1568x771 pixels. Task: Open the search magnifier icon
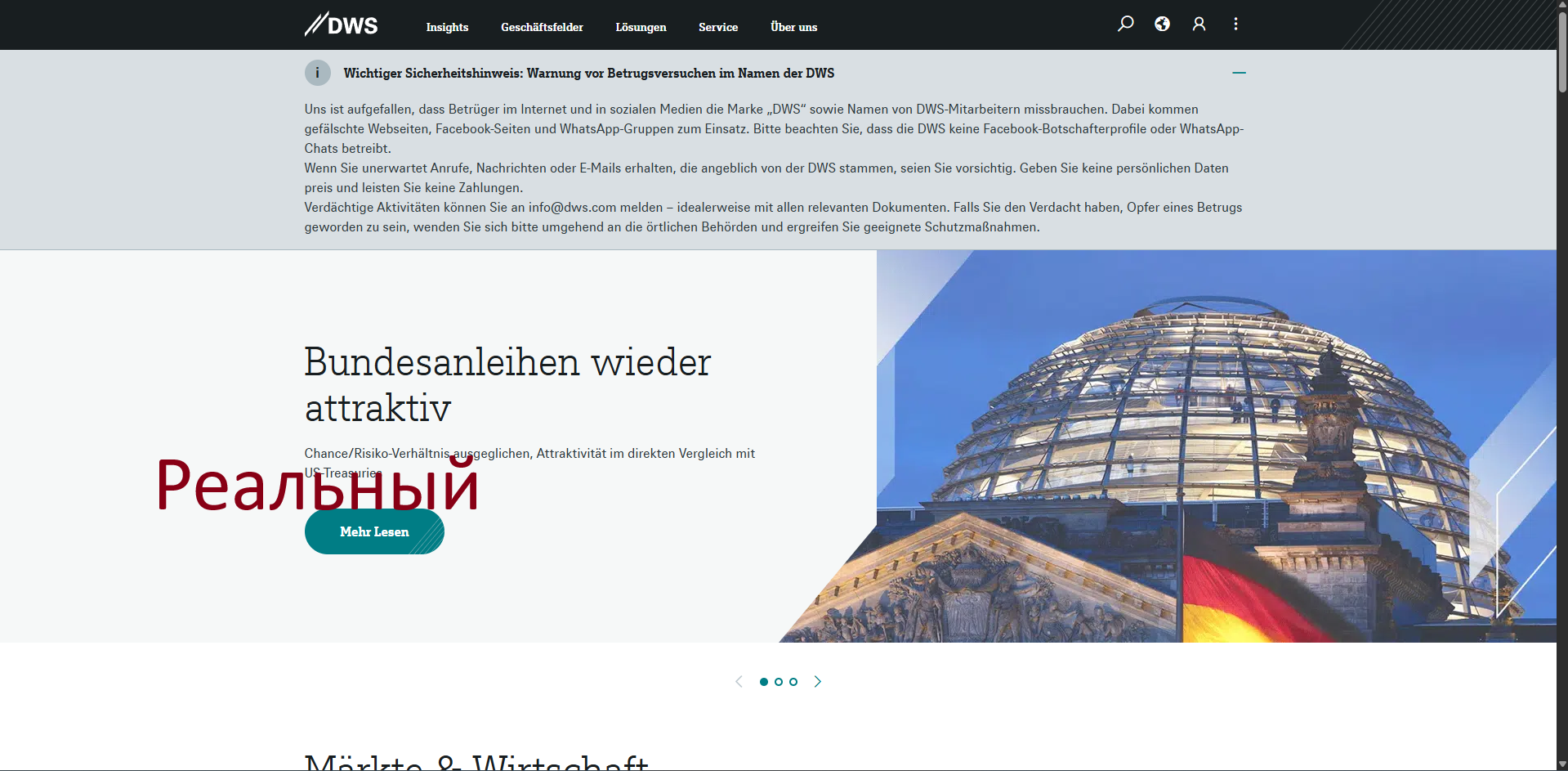click(x=1125, y=24)
